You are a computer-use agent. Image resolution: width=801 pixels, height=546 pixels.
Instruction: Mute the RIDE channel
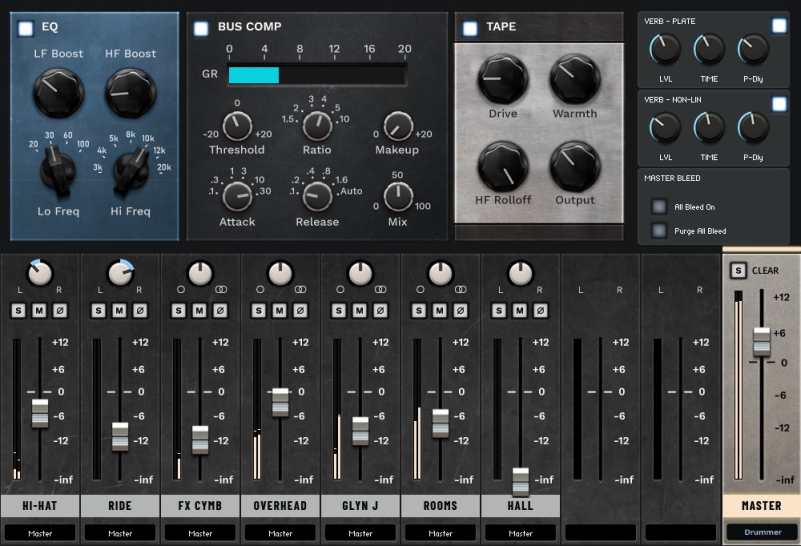tap(119, 310)
